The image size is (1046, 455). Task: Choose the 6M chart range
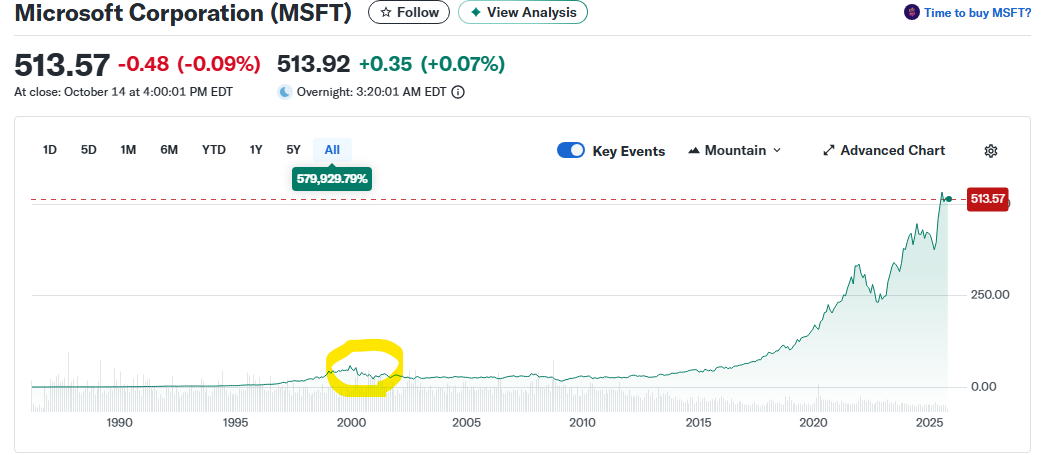coord(169,150)
